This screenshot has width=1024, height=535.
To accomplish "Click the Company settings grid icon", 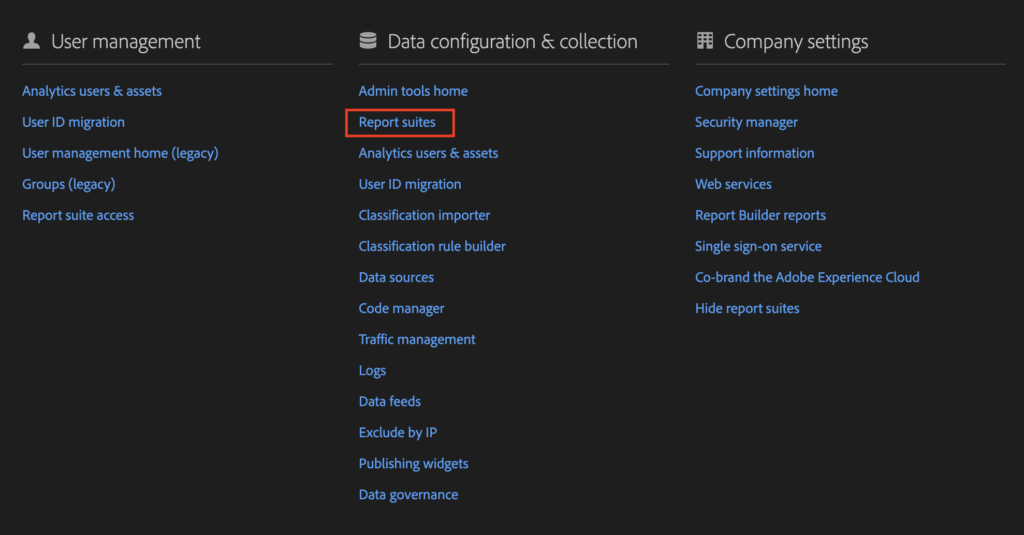I will click(705, 41).
